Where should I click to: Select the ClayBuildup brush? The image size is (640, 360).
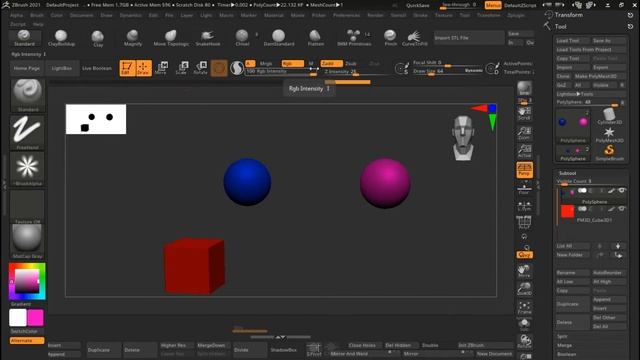click(61, 38)
